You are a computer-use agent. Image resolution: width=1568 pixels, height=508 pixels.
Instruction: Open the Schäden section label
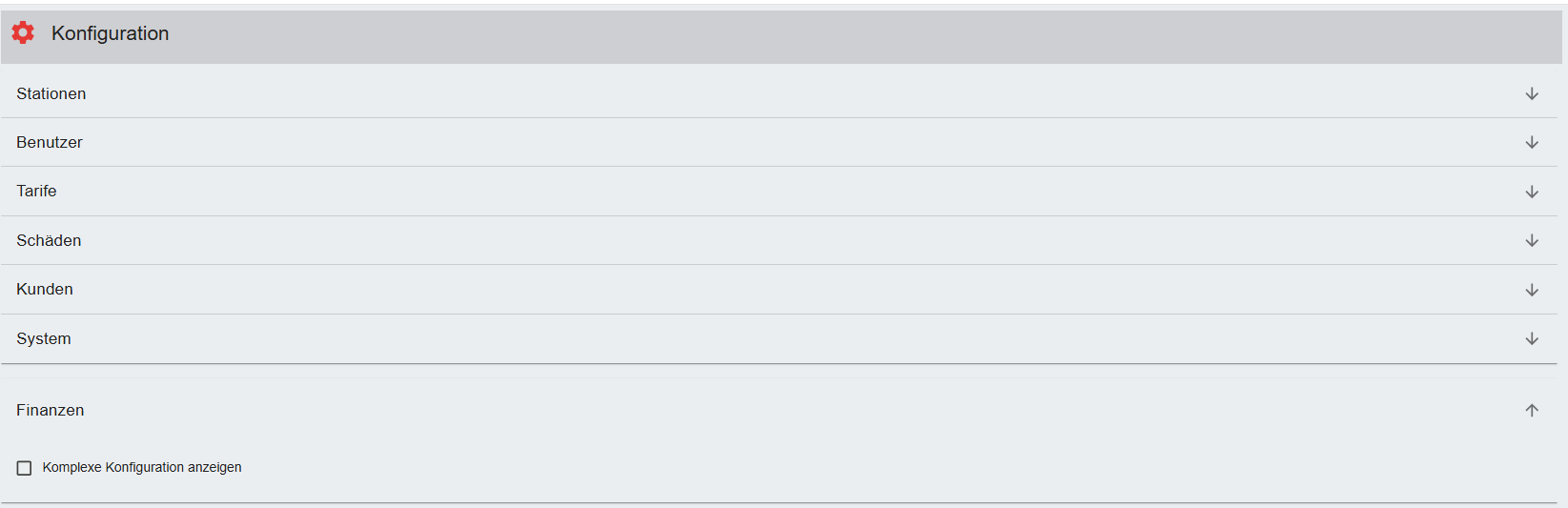[49, 240]
